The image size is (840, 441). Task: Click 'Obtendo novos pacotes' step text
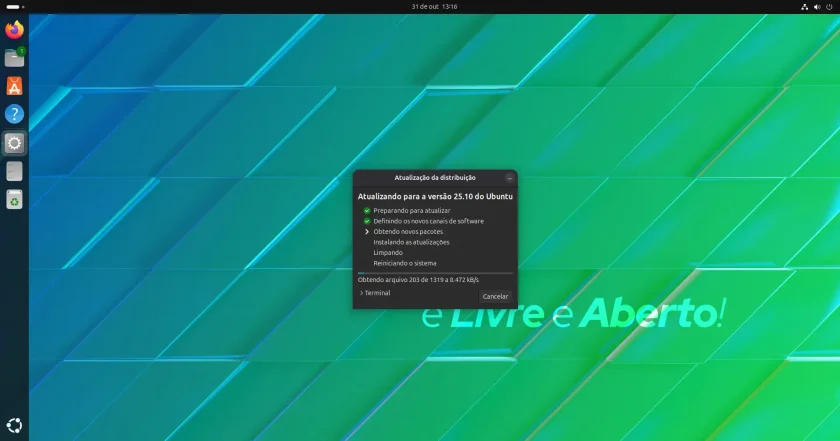click(408, 231)
